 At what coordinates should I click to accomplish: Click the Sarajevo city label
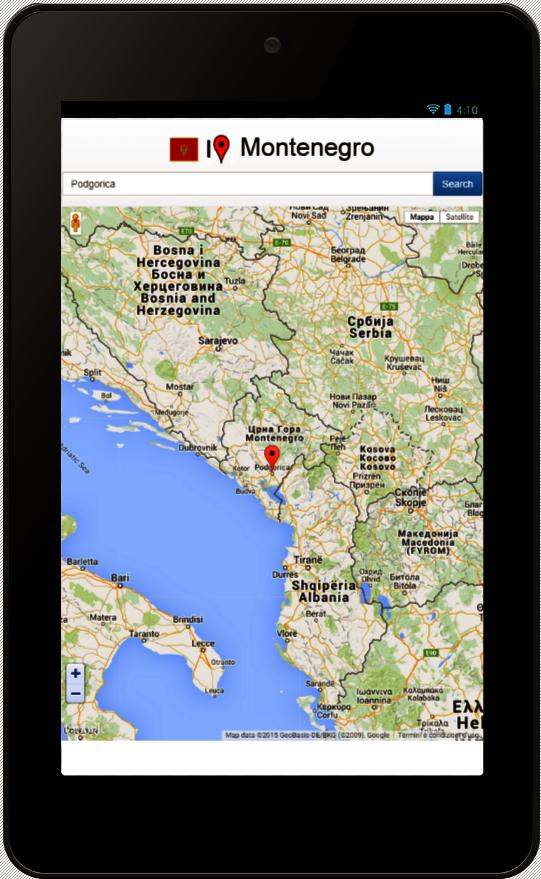point(218,340)
